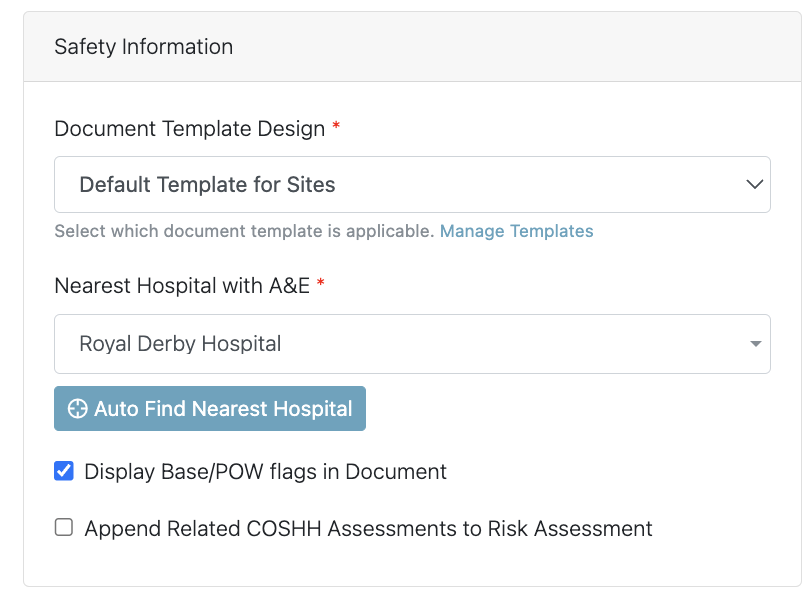Uncheck Display Base/POW flags in Document
The image size is (812, 602).
tap(64, 471)
